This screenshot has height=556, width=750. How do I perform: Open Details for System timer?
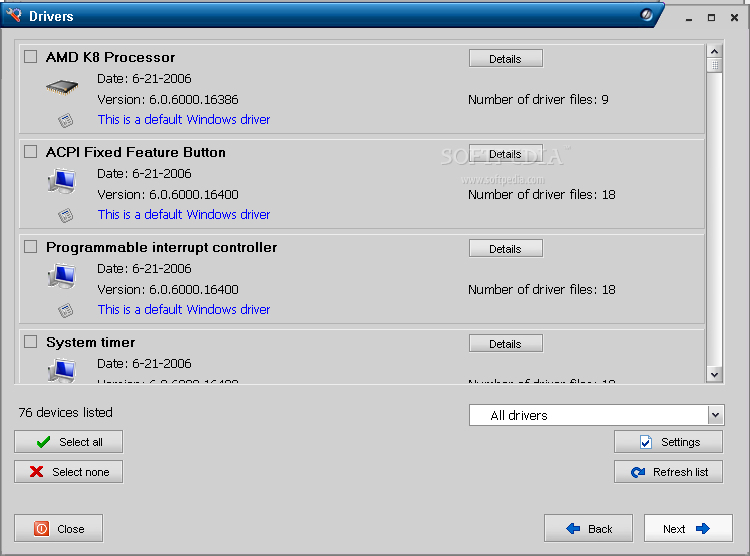(x=506, y=344)
